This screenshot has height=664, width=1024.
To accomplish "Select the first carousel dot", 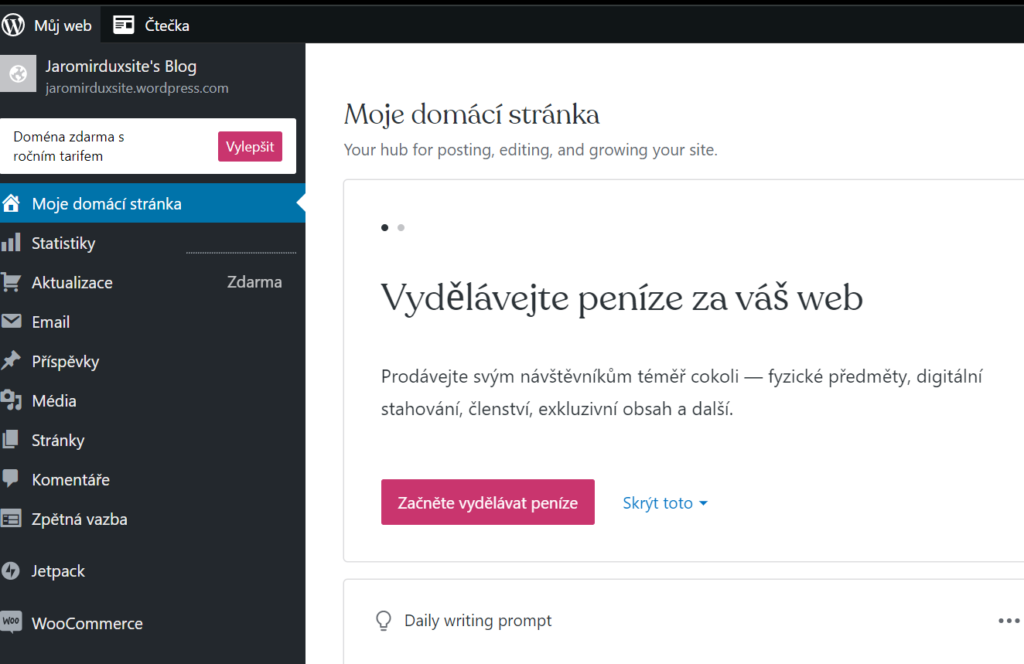I will point(385,228).
